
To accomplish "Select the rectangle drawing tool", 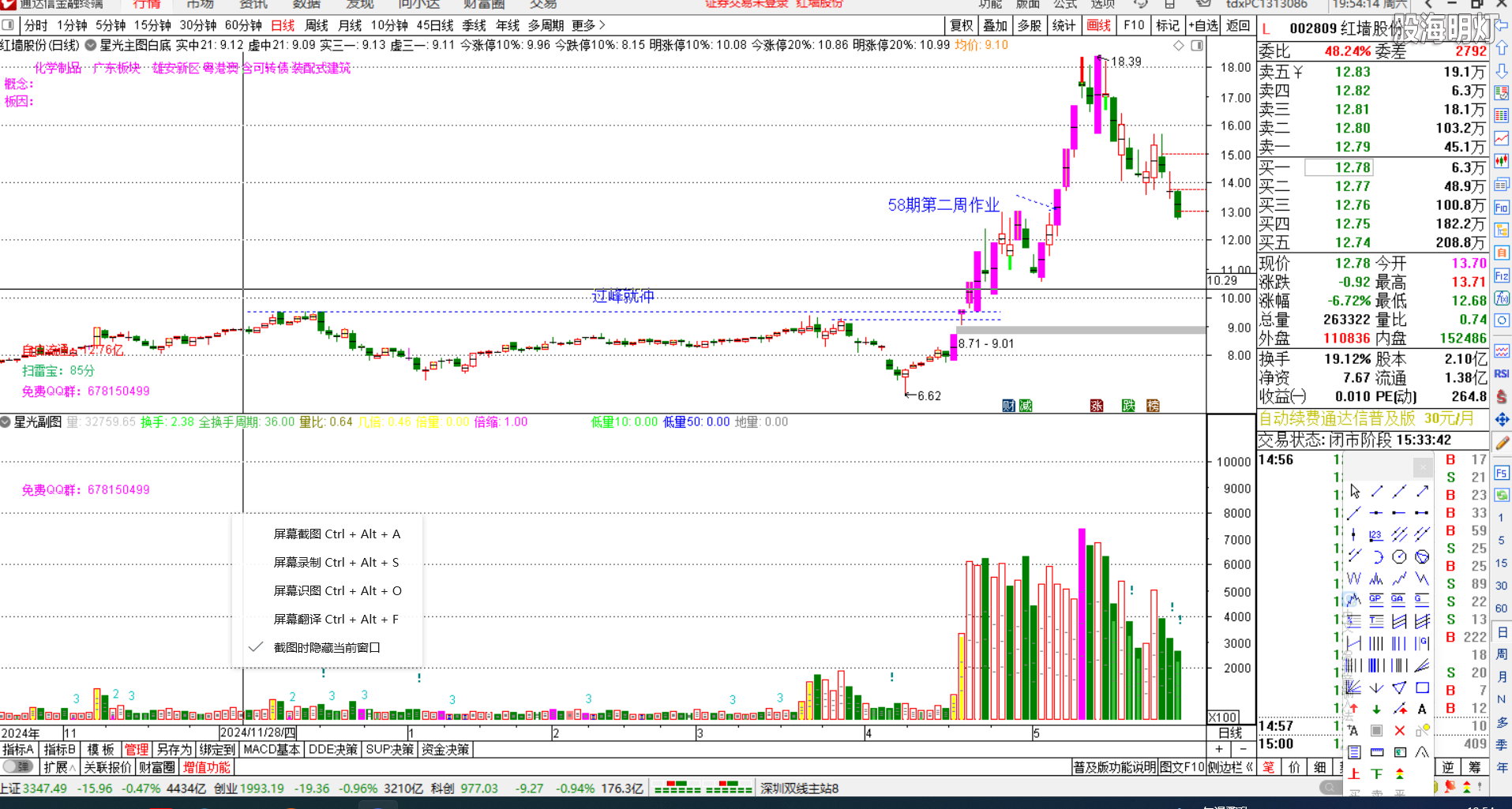I will (x=1422, y=688).
